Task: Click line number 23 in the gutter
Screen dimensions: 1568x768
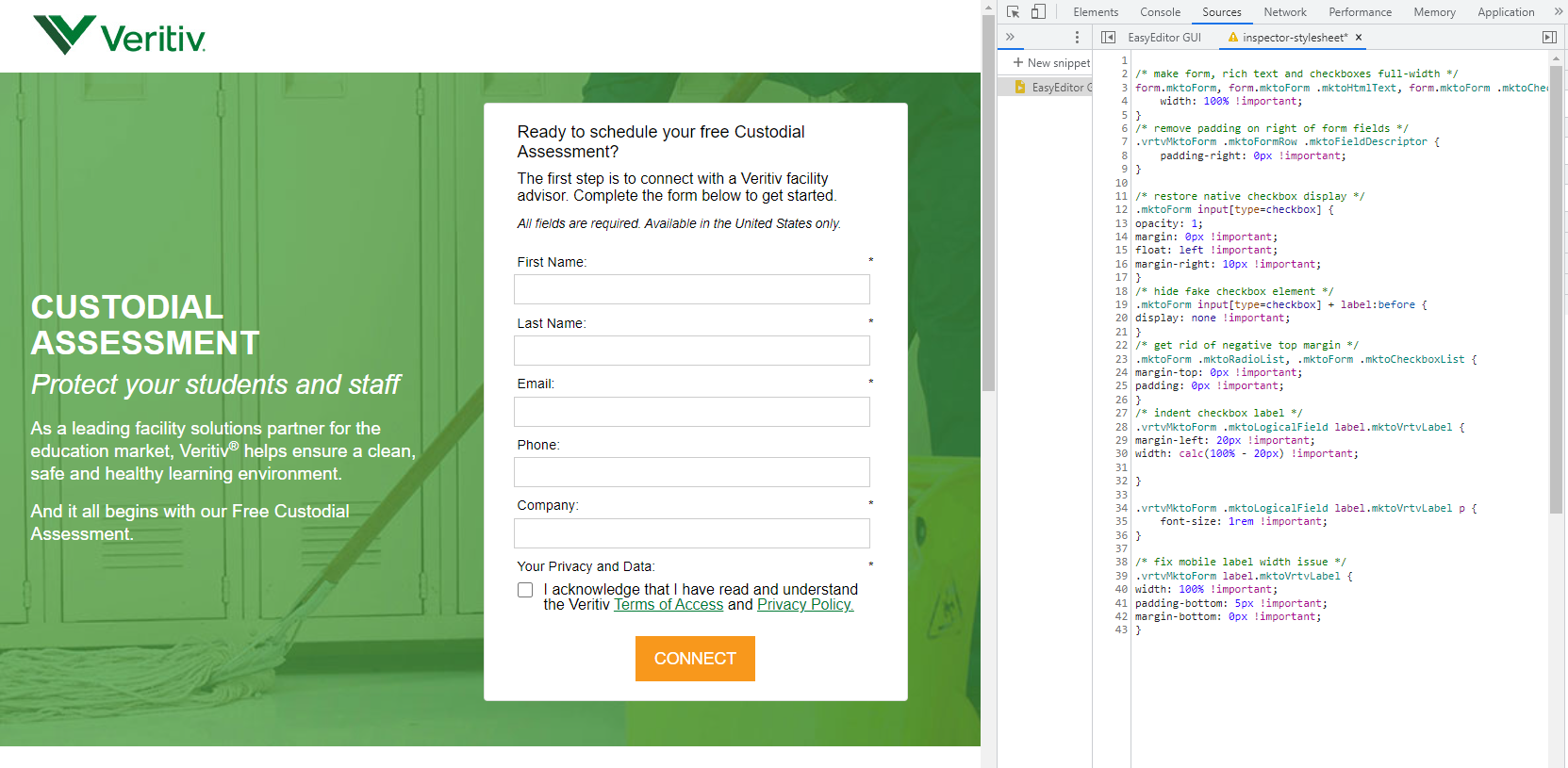Action: (x=1121, y=359)
